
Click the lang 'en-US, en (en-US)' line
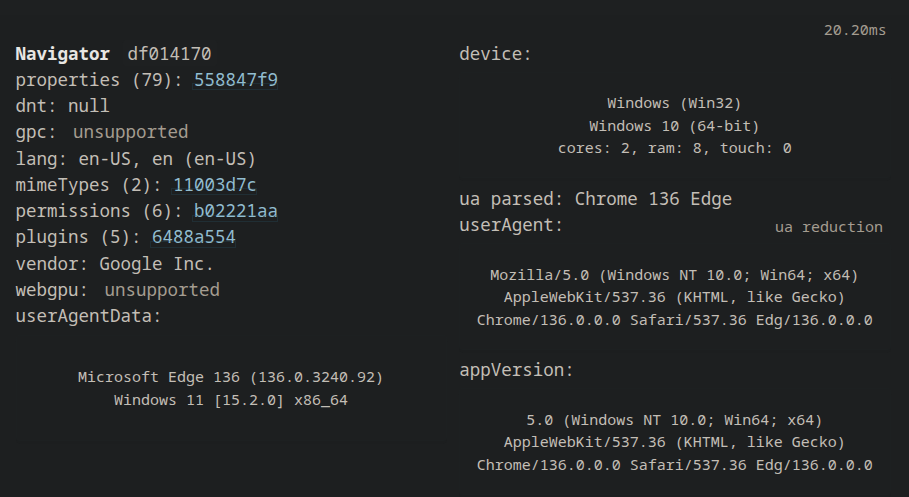(136, 159)
